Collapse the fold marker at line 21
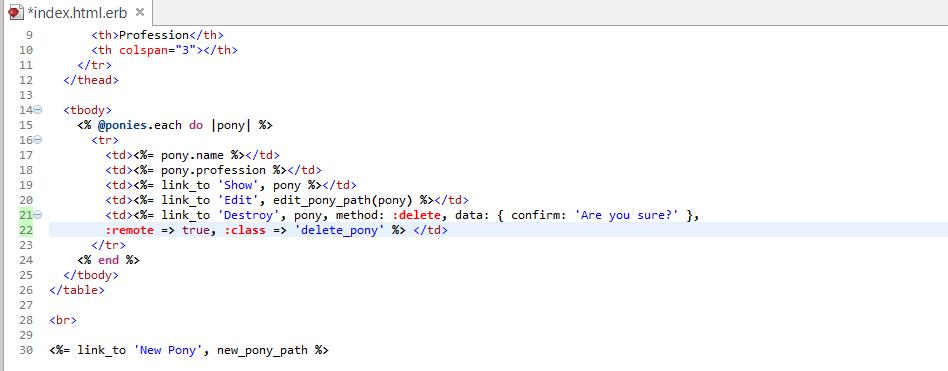The height and width of the screenshot is (371, 948). (38, 215)
